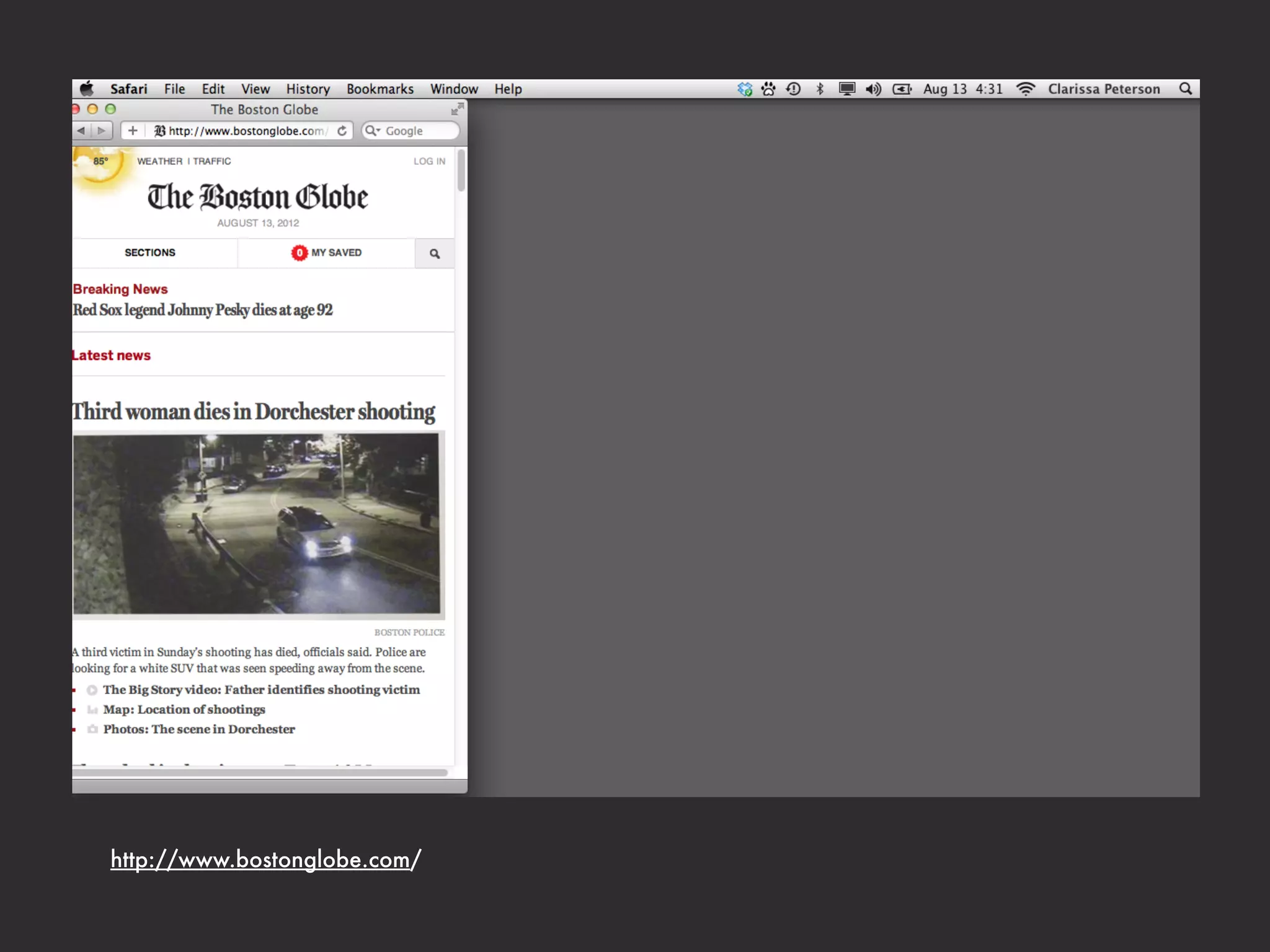Viewport: 1270px width, 952px height.
Task: Click the vertical scrollbar thumb
Action: pos(461,170)
